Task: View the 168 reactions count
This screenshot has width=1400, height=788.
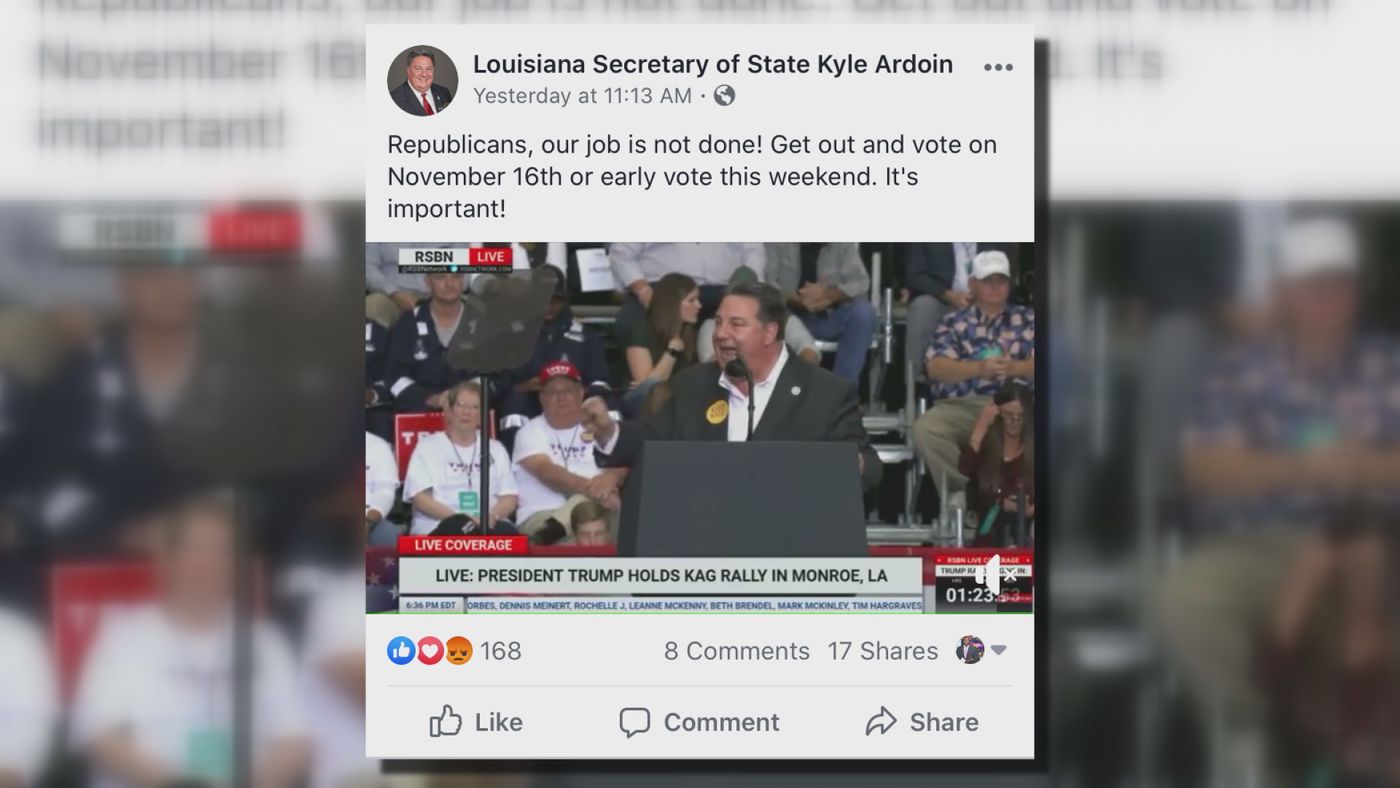Action: (500, 651)
